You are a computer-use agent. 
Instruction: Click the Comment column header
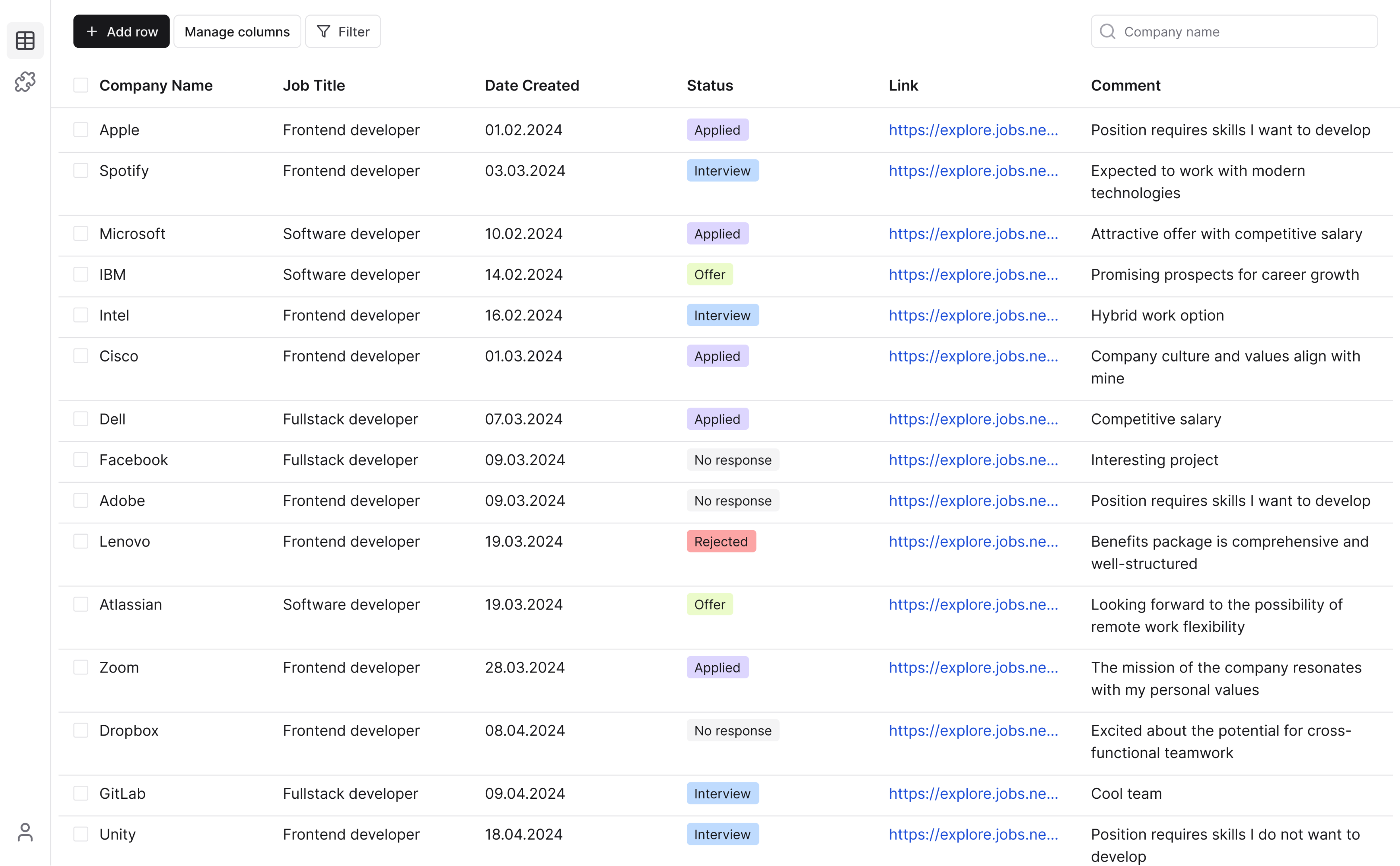1126,85
